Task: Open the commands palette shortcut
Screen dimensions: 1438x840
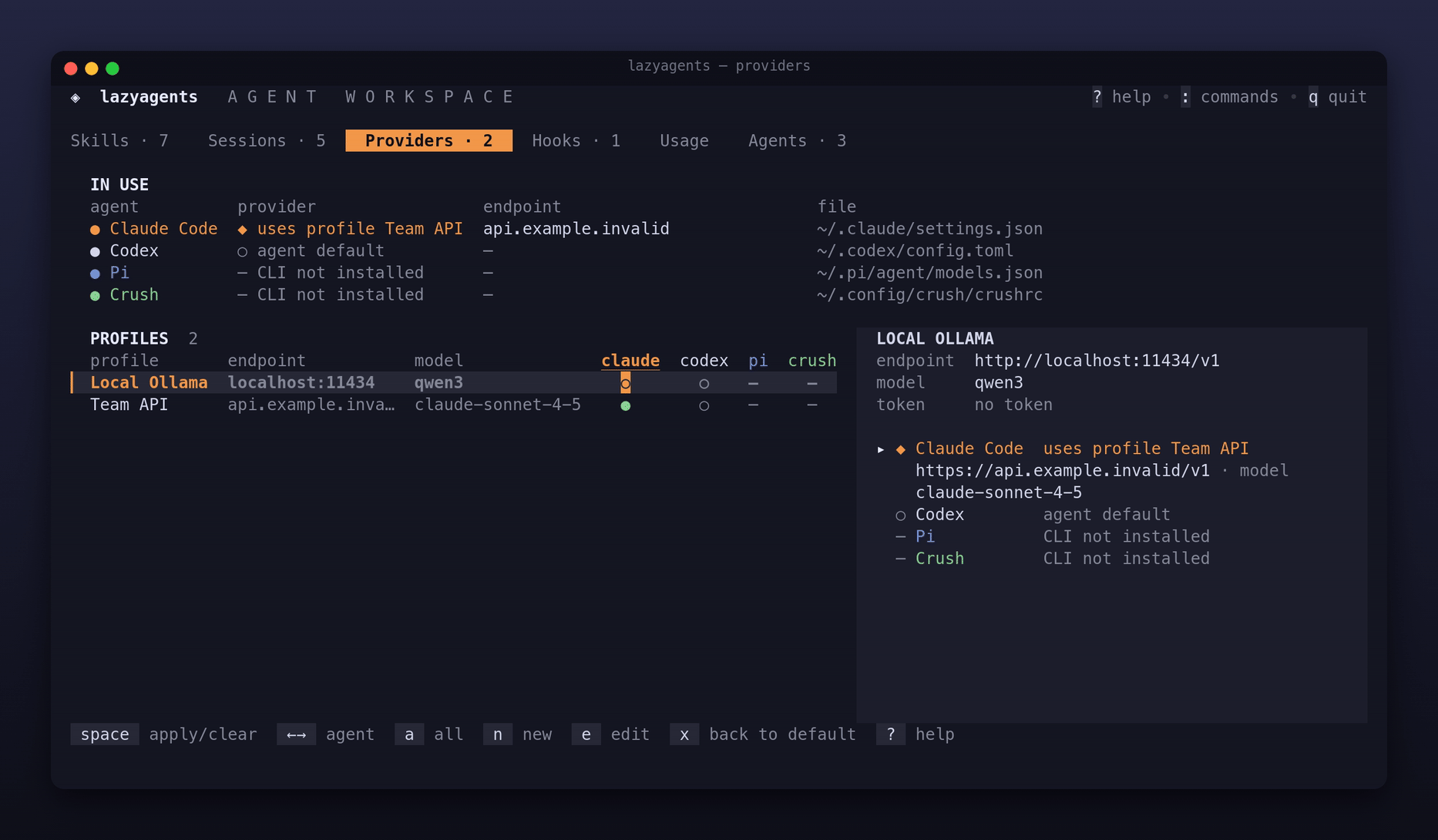Action: point(1229,97)
